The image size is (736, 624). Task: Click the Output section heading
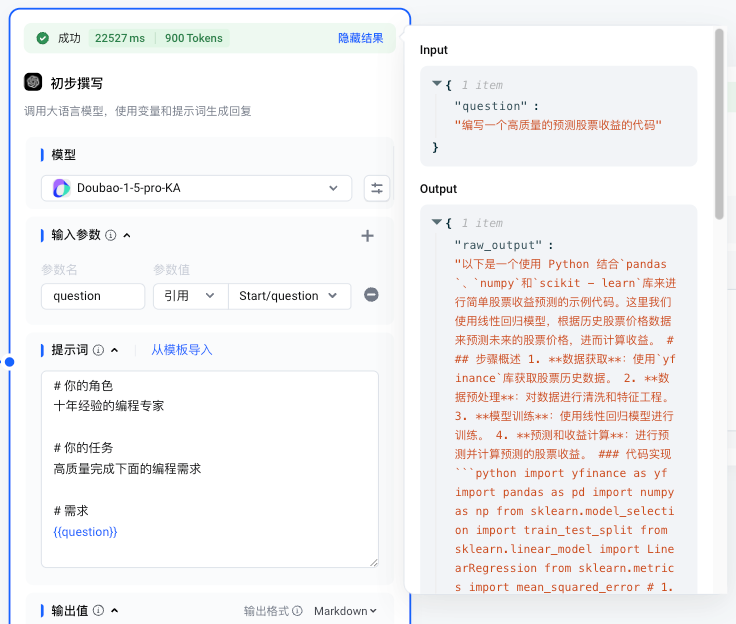click(x=438, y=189)
